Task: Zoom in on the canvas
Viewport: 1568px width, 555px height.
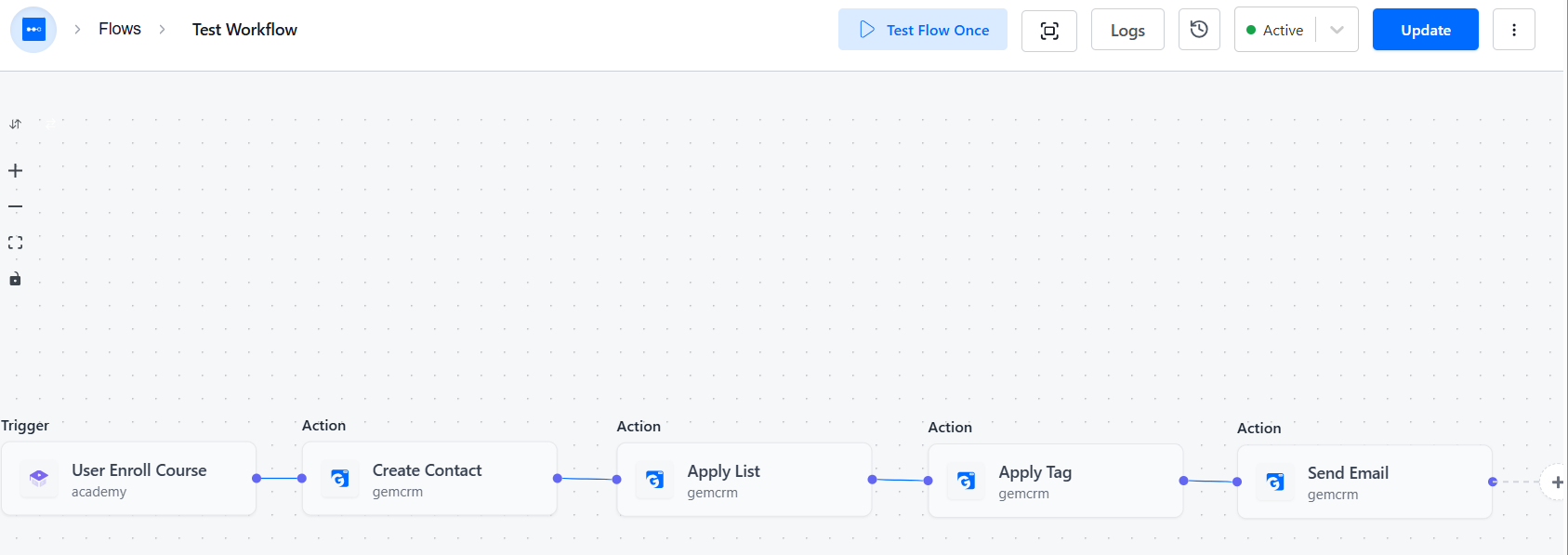Action: [15, 170]
